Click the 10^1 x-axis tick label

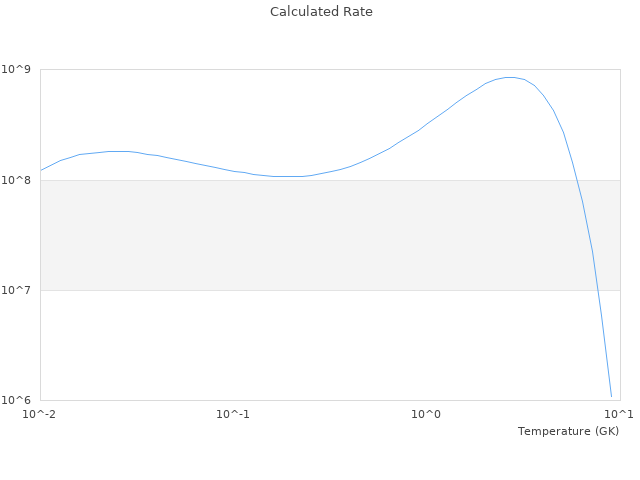(x=620, y=414)
